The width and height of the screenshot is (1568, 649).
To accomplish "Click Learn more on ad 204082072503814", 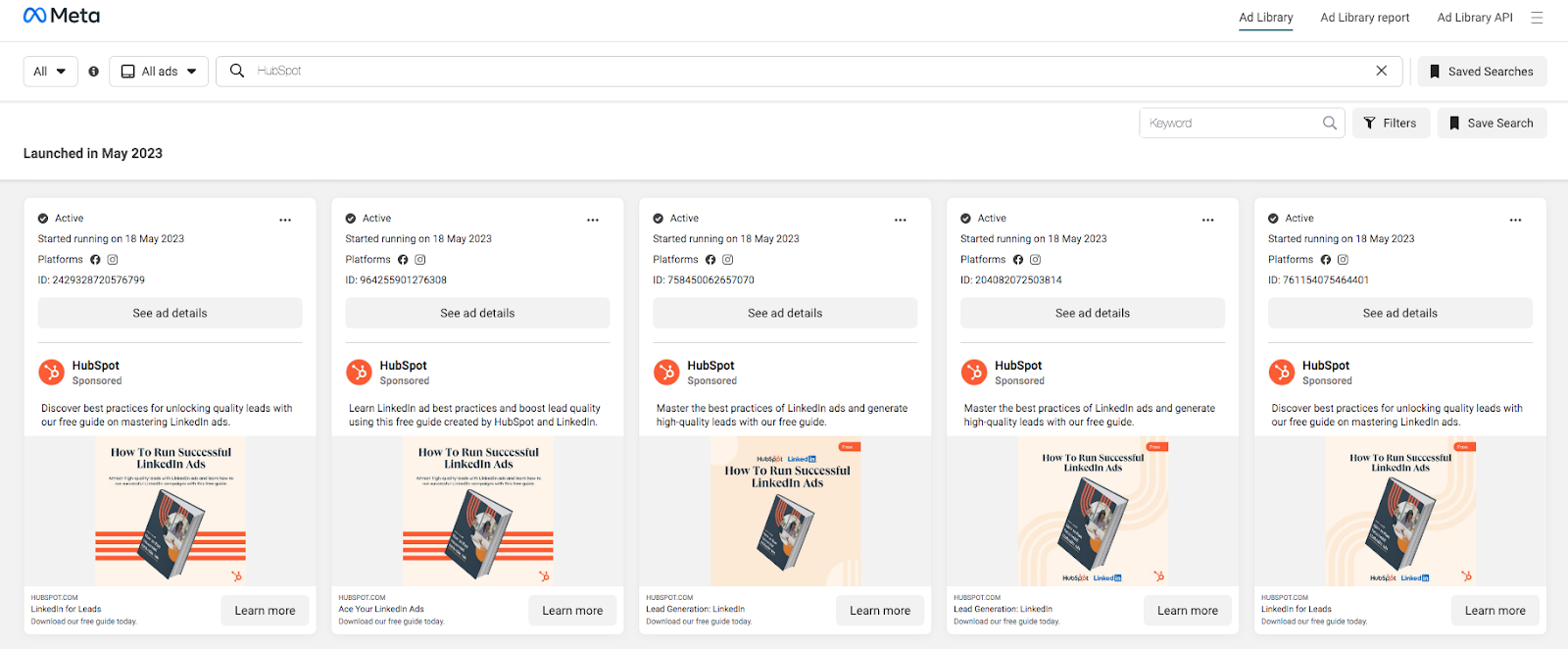I will pyautogui.click(x=1188, y=610).
